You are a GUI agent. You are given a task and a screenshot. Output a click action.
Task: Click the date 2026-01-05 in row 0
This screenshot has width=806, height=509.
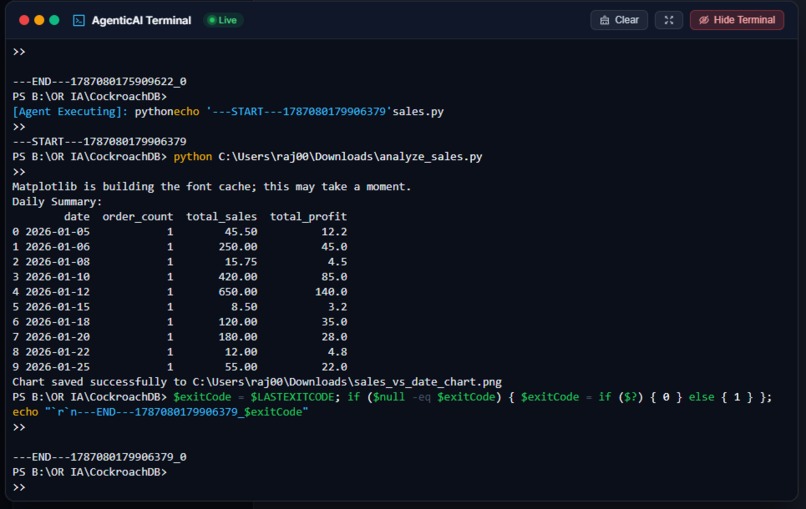(58, 231)
